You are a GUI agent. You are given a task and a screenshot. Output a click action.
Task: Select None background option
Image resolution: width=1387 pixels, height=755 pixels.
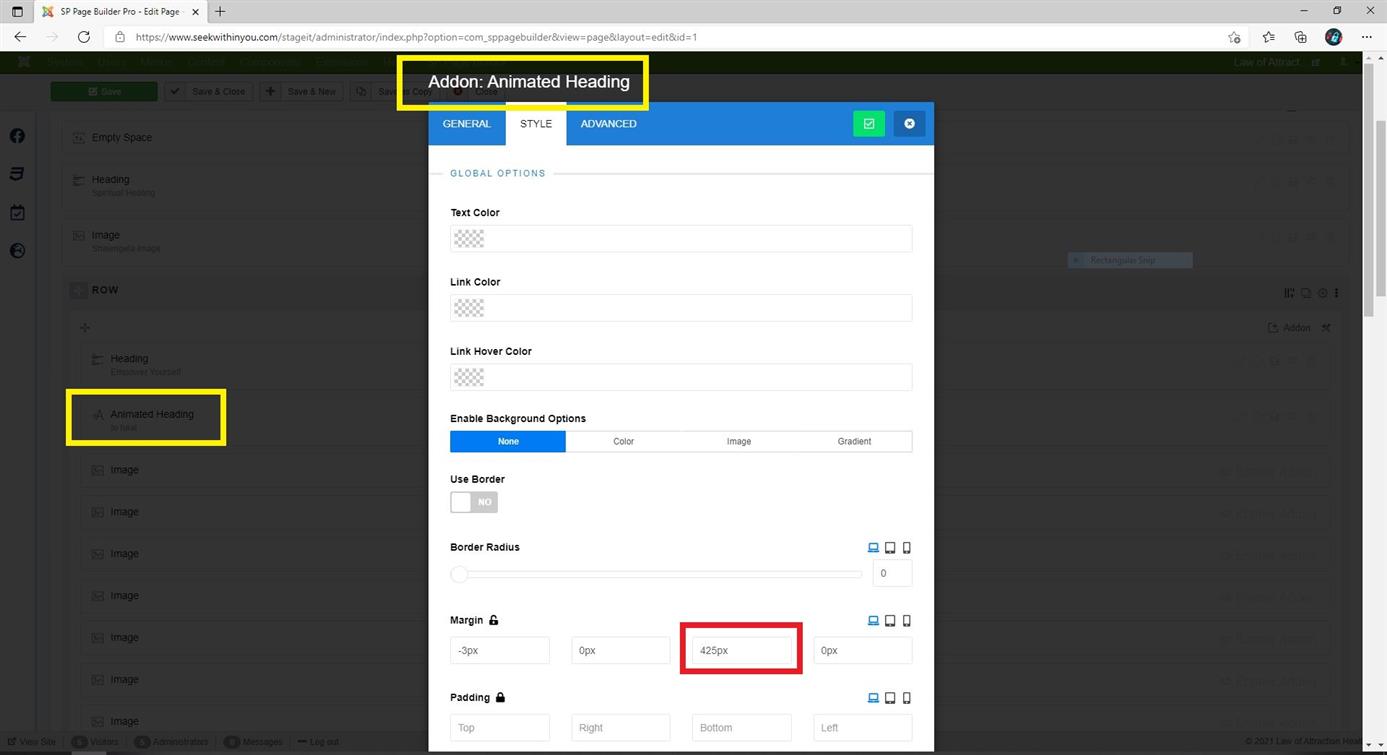(x=508, y=441)
